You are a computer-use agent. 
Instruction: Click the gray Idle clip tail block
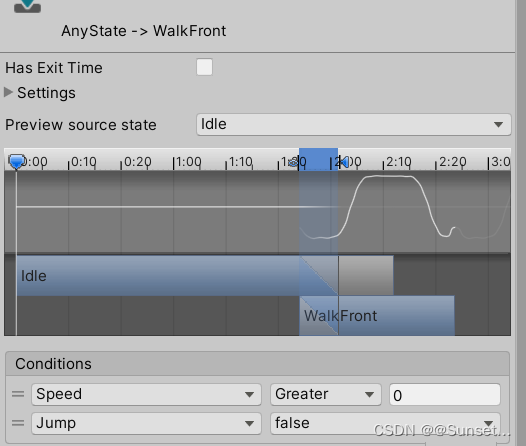tap(366, 276)
